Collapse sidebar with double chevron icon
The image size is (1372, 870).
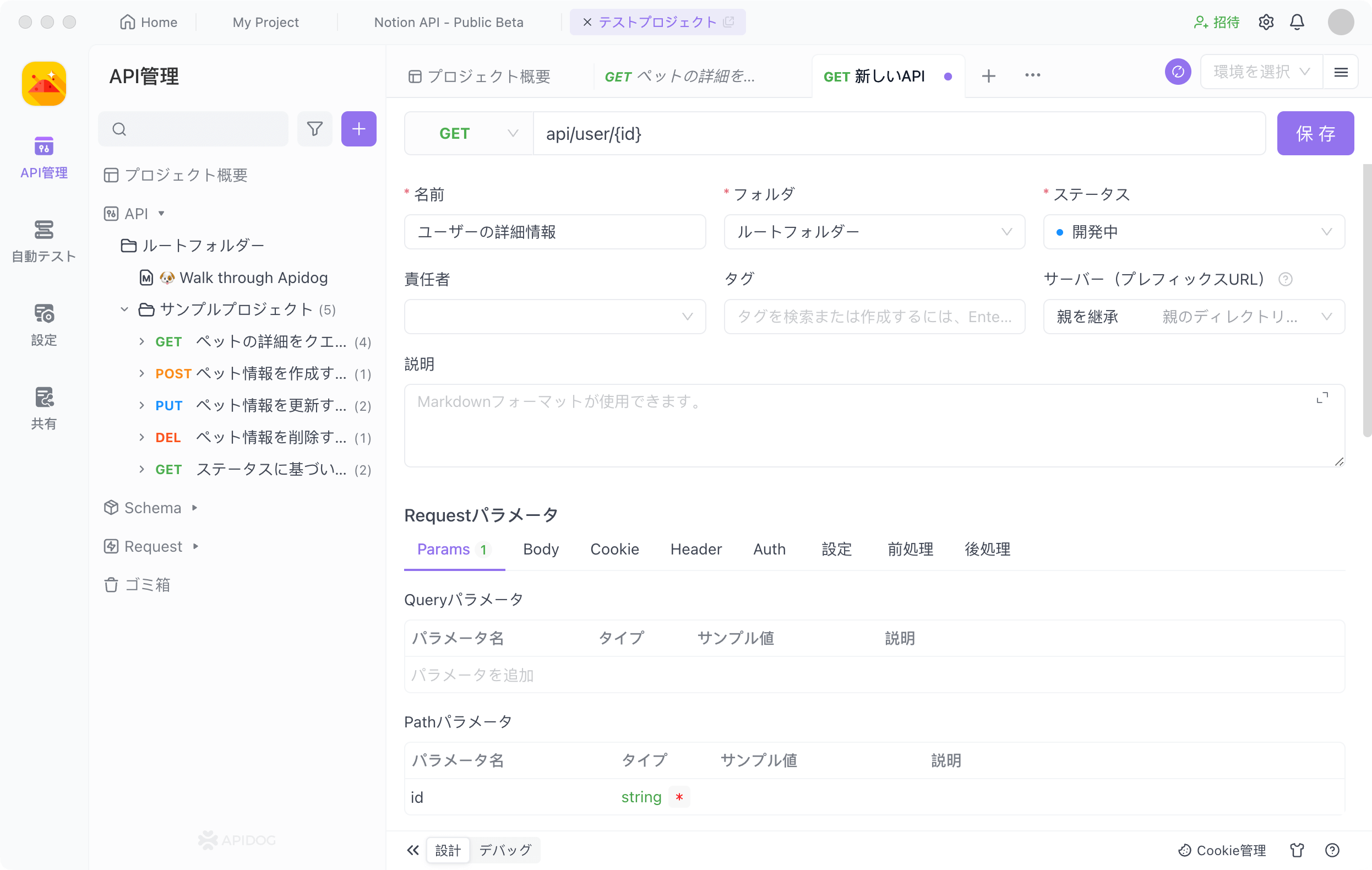click(413, 850)
